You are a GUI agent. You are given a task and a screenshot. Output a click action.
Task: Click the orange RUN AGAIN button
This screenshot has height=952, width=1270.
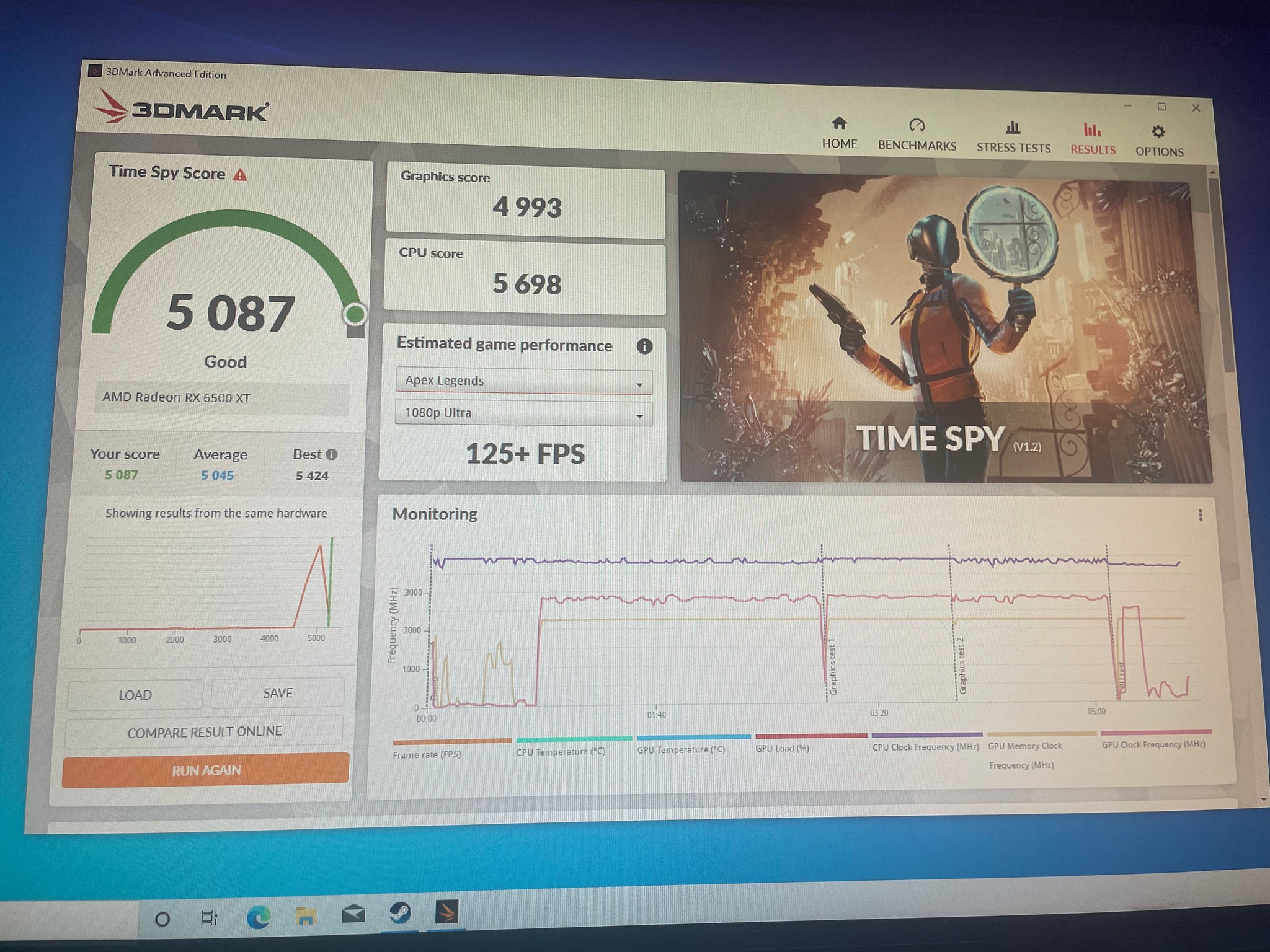pos(205,770)
